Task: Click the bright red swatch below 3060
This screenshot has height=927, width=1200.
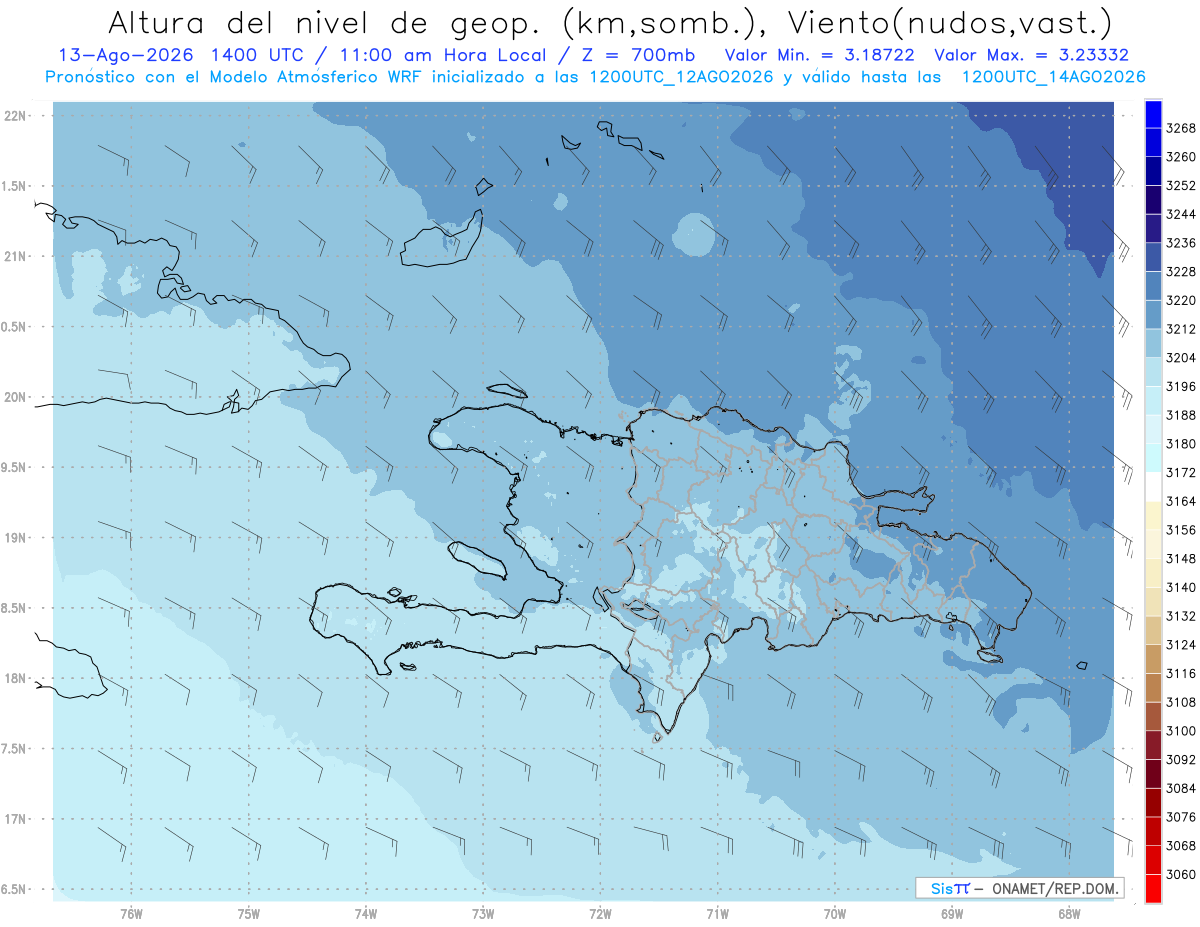Action: (x=1152, y=888)
